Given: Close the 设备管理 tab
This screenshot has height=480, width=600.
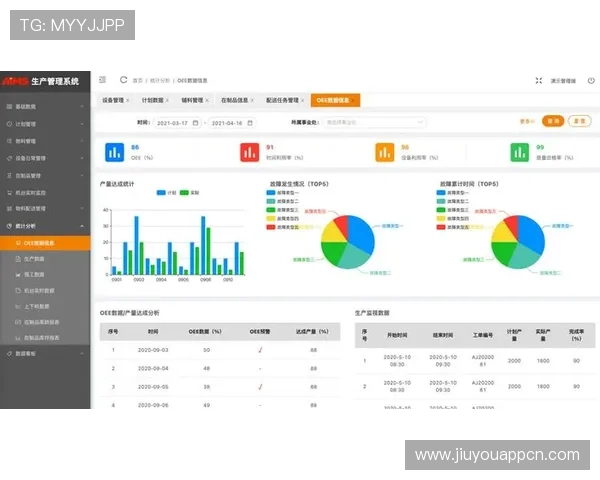Looking at the screenshot, I should [x=128, y=100].
